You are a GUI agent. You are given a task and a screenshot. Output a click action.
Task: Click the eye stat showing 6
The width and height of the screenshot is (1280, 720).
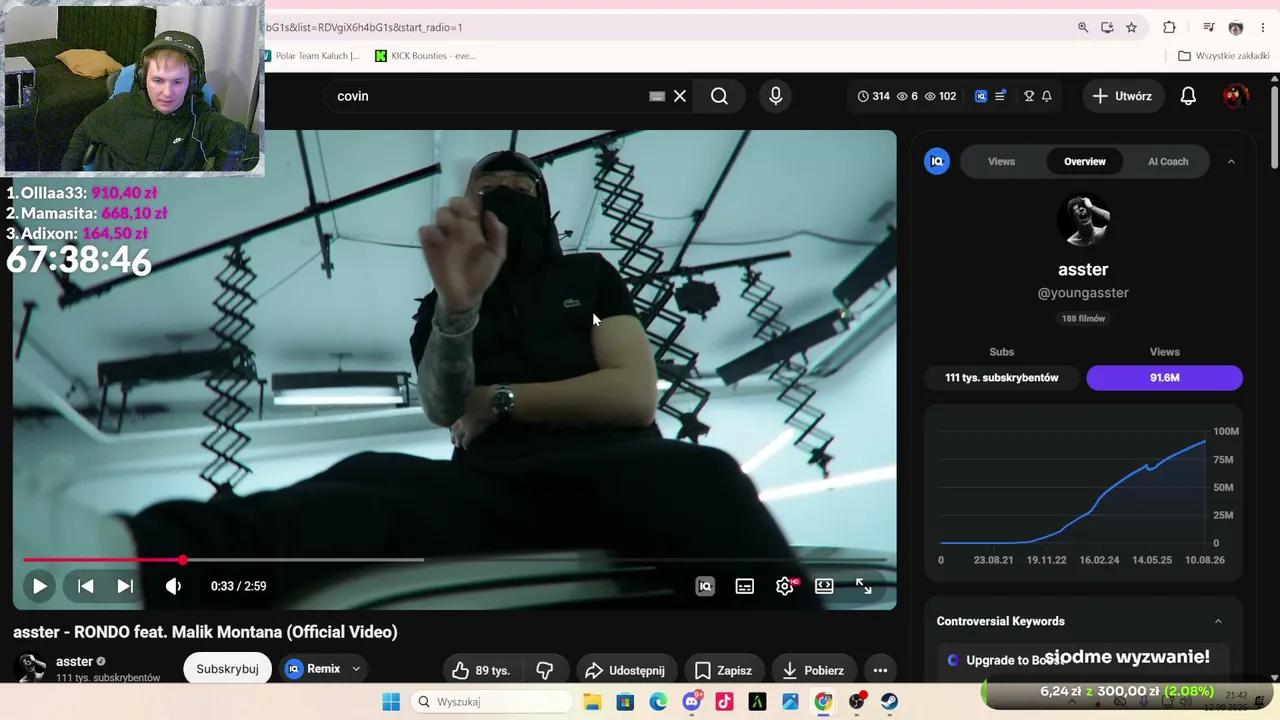pyautogui.click(x=907, y=96)
